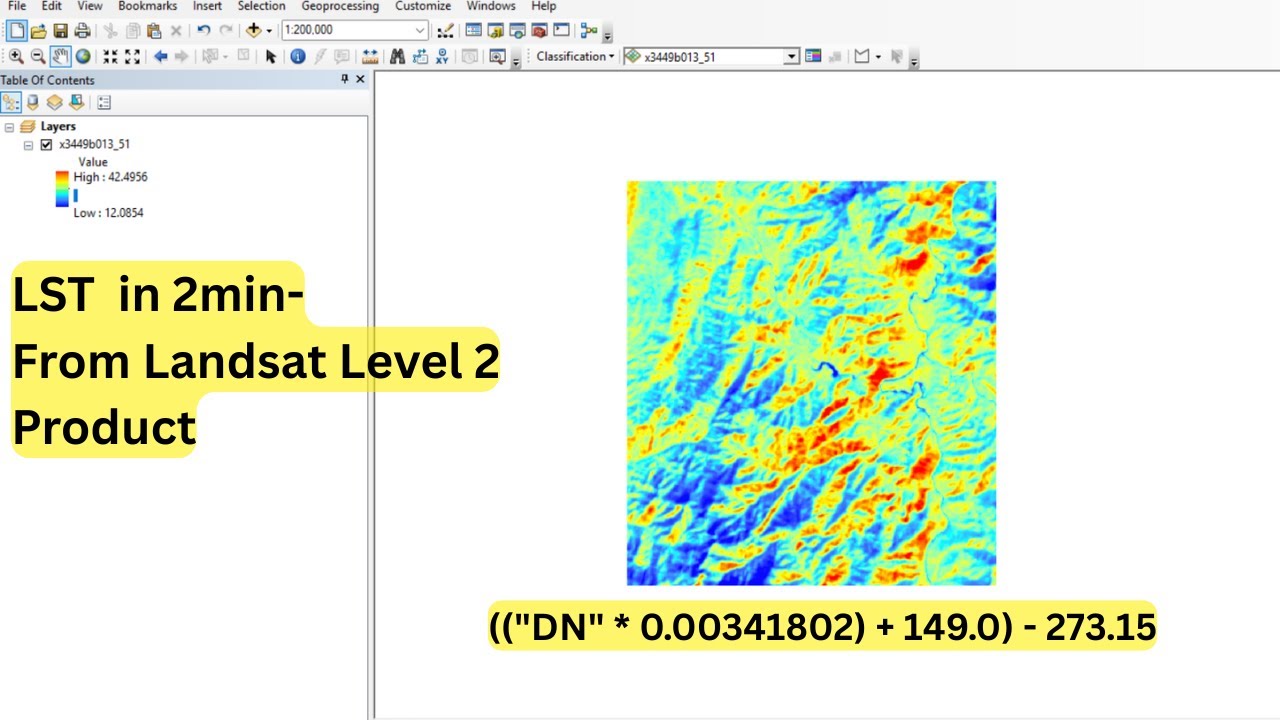Go back to previous extent

[160, 57]
